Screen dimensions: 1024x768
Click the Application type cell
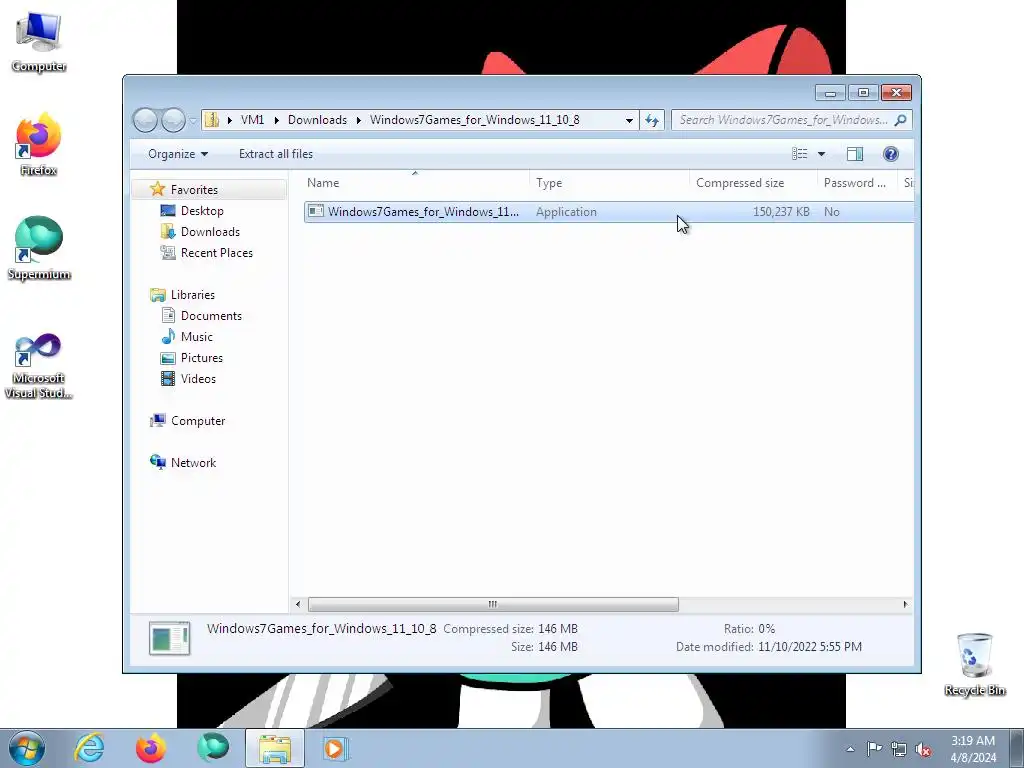pyautogui.click(x=566, y=212)
